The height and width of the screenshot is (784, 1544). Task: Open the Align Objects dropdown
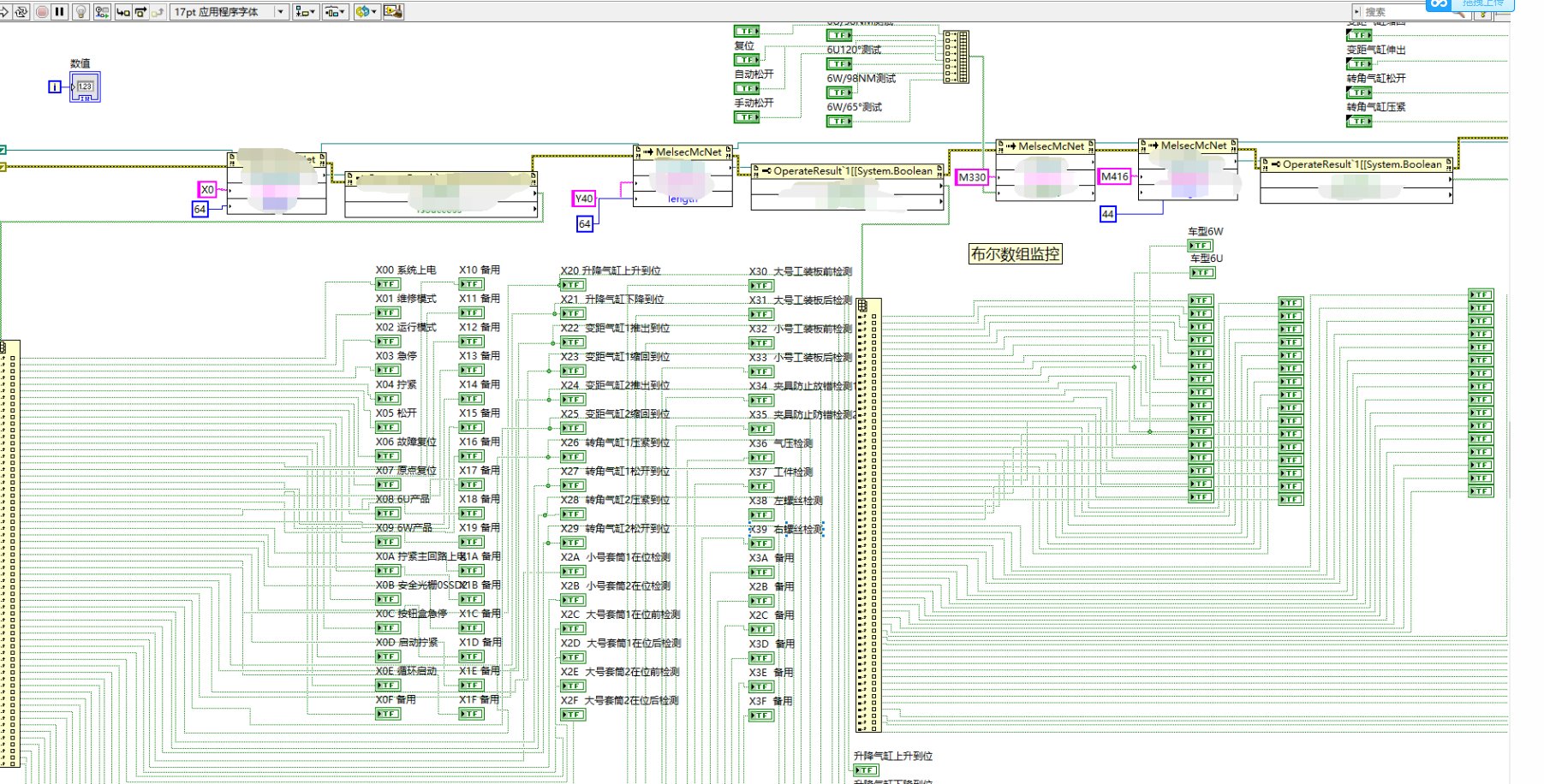click(305, 12)
